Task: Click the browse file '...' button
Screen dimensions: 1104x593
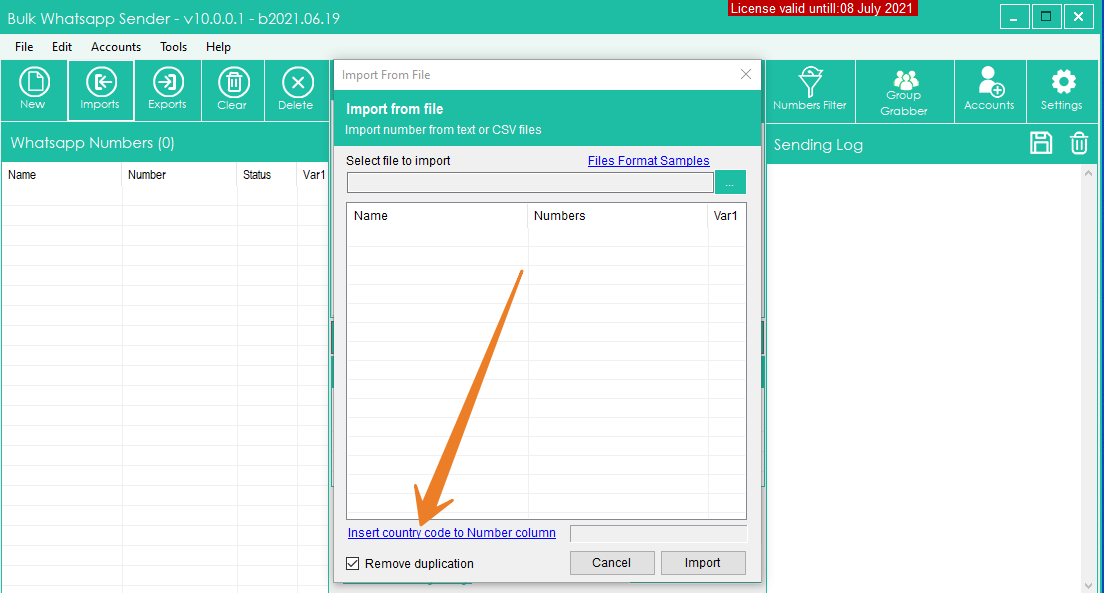Action: point(730,182)
